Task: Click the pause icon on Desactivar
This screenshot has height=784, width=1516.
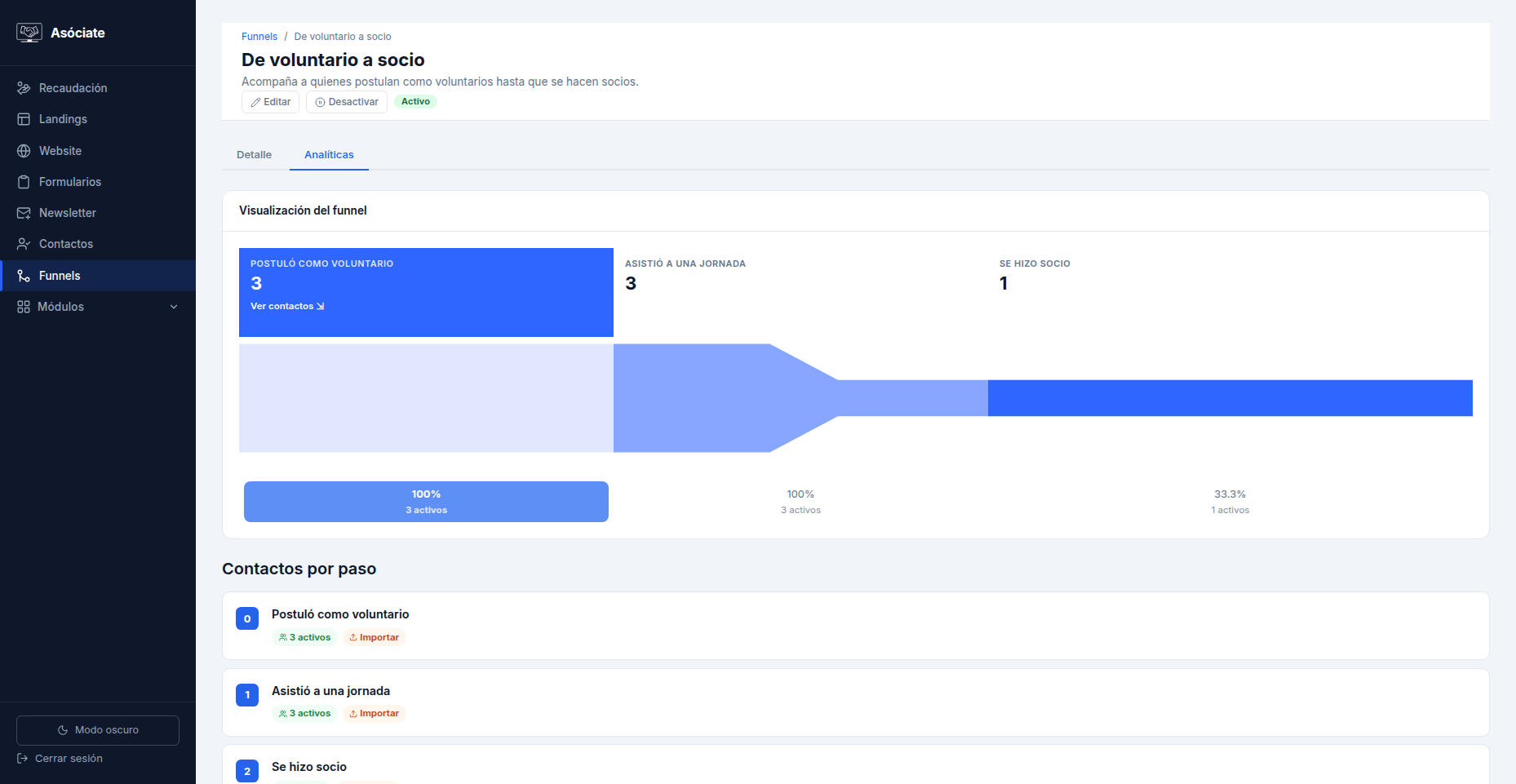Action: click(x=320, y=102)
